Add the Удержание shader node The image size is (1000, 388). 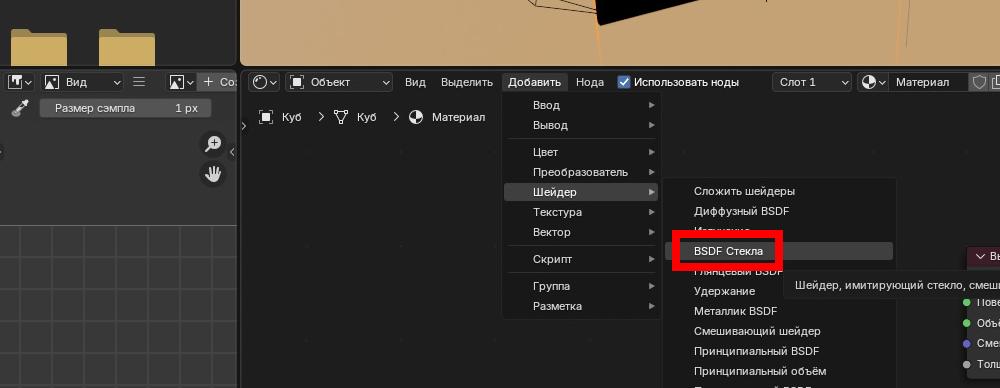point(724,291)
